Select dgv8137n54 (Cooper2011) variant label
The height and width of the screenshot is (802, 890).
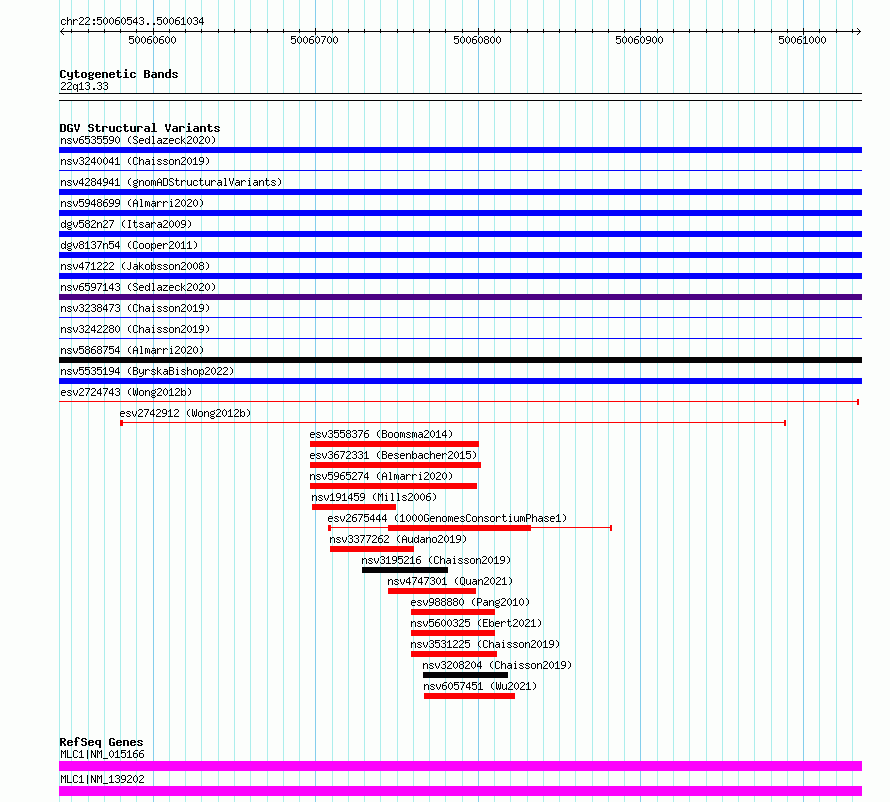[129, 245]
